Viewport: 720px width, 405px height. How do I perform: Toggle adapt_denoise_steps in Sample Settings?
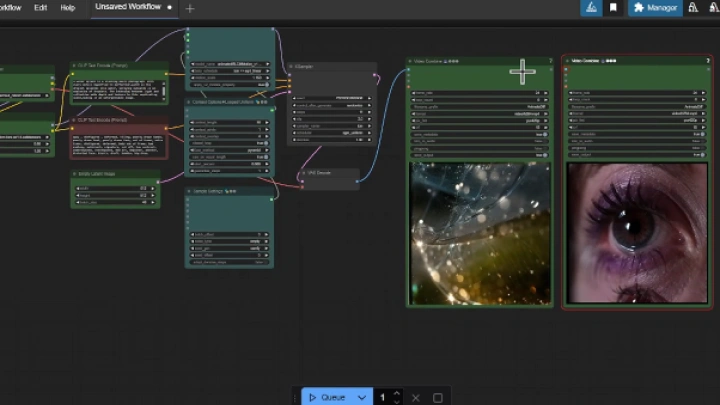click(x=229, y=262)
